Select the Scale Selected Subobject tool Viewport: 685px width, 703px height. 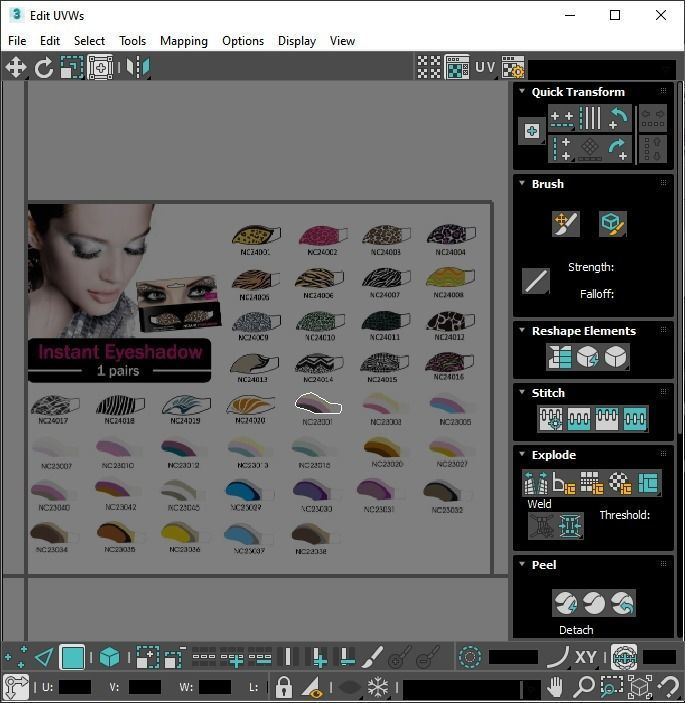pyautogui.click(x=72, y=68)
